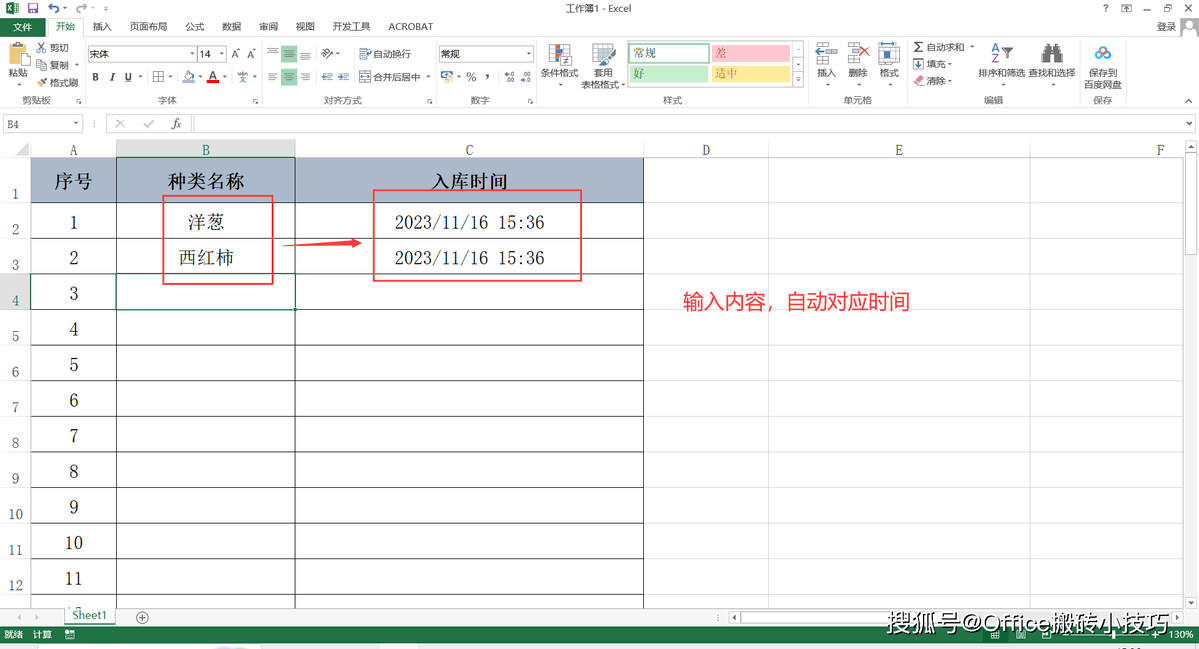The height and width of the screenshot is (649, 1199).
Task: Open the font color dropdown arrow
Action: point(224,76)
